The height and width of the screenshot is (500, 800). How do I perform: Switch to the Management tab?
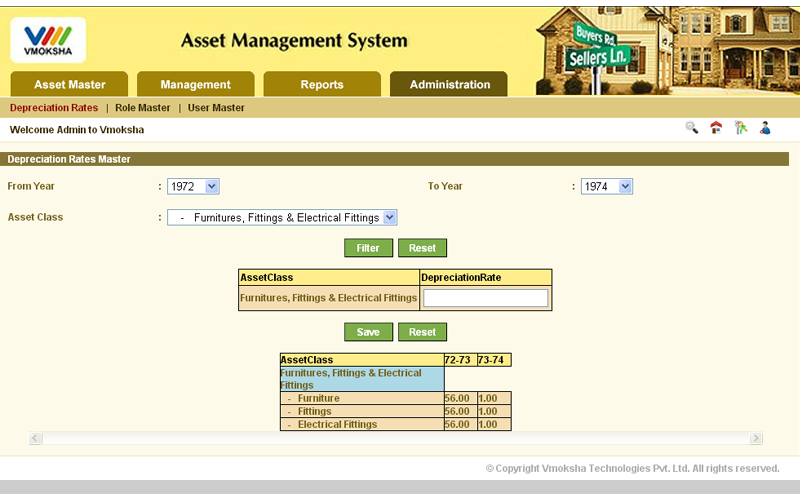click(x=195, y=84)
